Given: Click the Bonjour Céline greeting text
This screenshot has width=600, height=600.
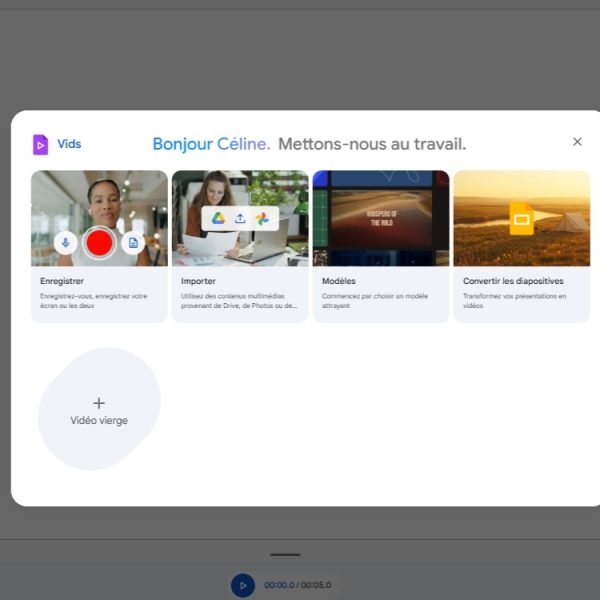Looking at the screenshot, I should click(211, 144).
